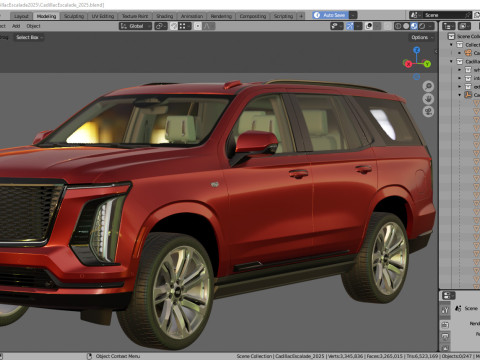Screen dimensions: 480x360
Task: Toggle viewport overlays display
Action: coord(369,26)
